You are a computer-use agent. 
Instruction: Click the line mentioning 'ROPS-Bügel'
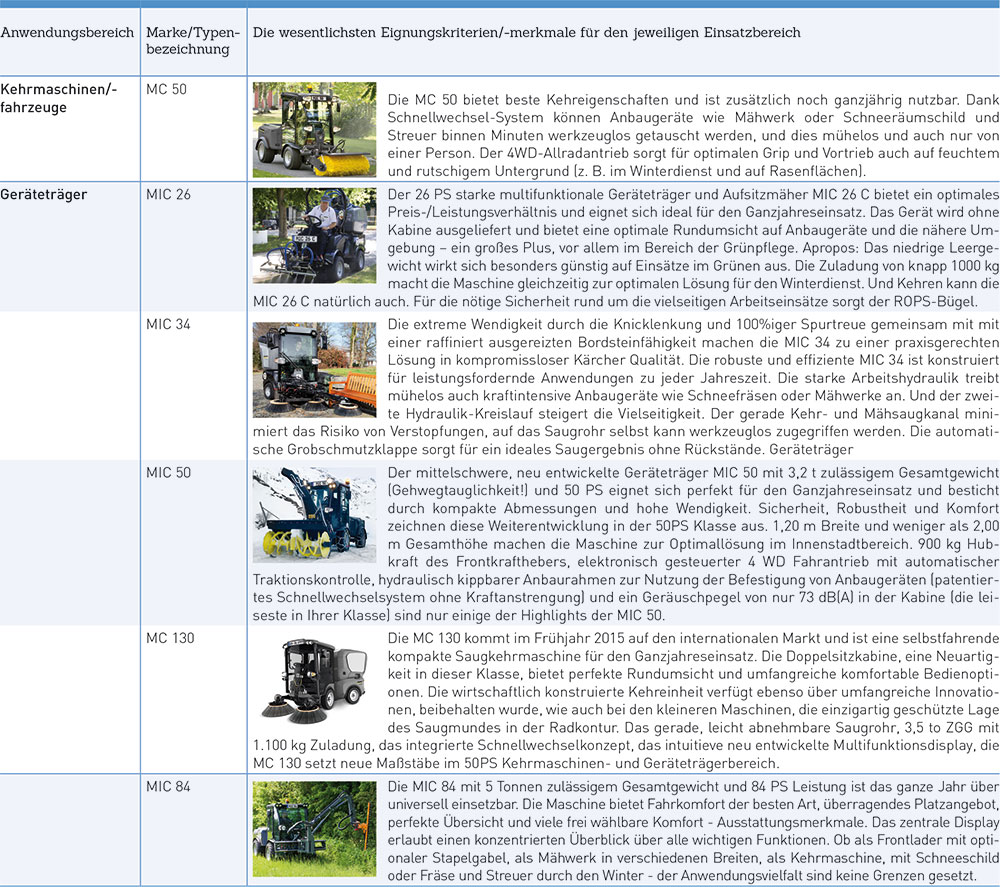pos(615,302)
